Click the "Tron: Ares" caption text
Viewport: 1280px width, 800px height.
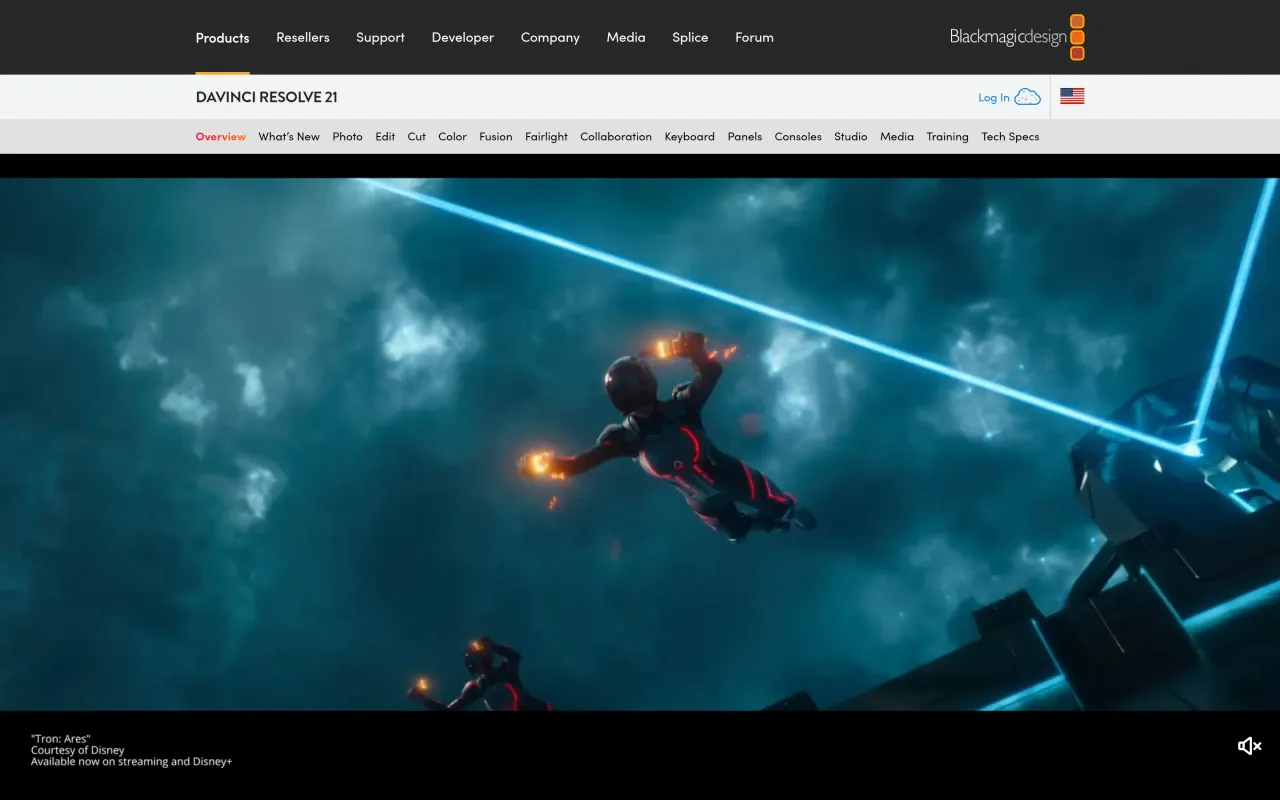60,739
